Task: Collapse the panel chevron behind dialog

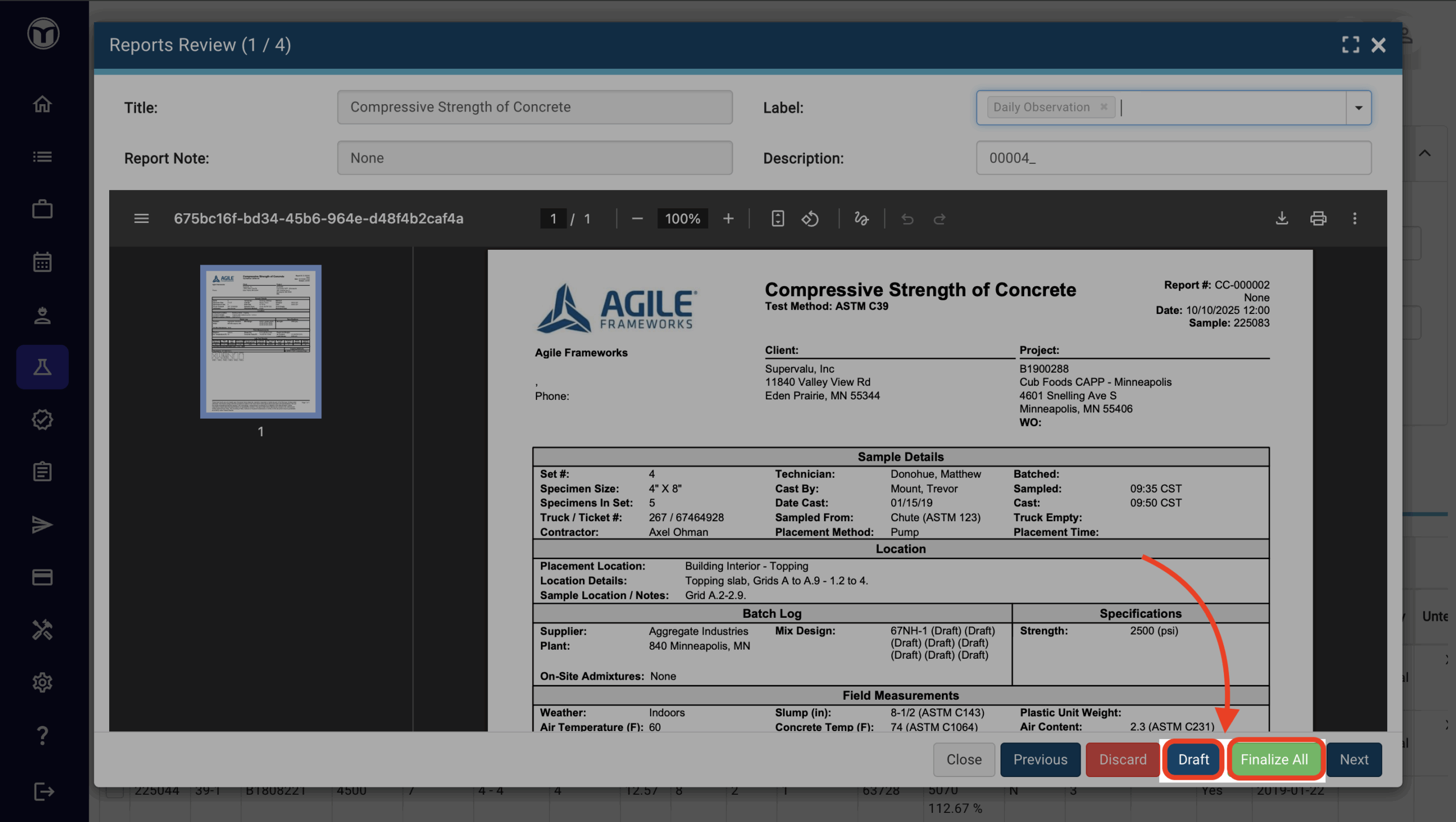Action: pos(1424,153)
